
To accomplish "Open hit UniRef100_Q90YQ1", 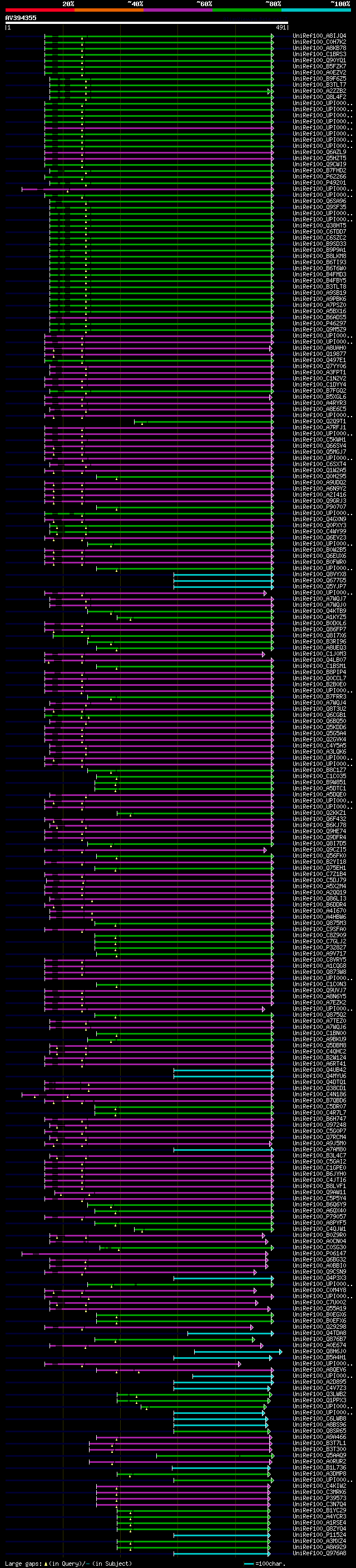I will [319, 60].
